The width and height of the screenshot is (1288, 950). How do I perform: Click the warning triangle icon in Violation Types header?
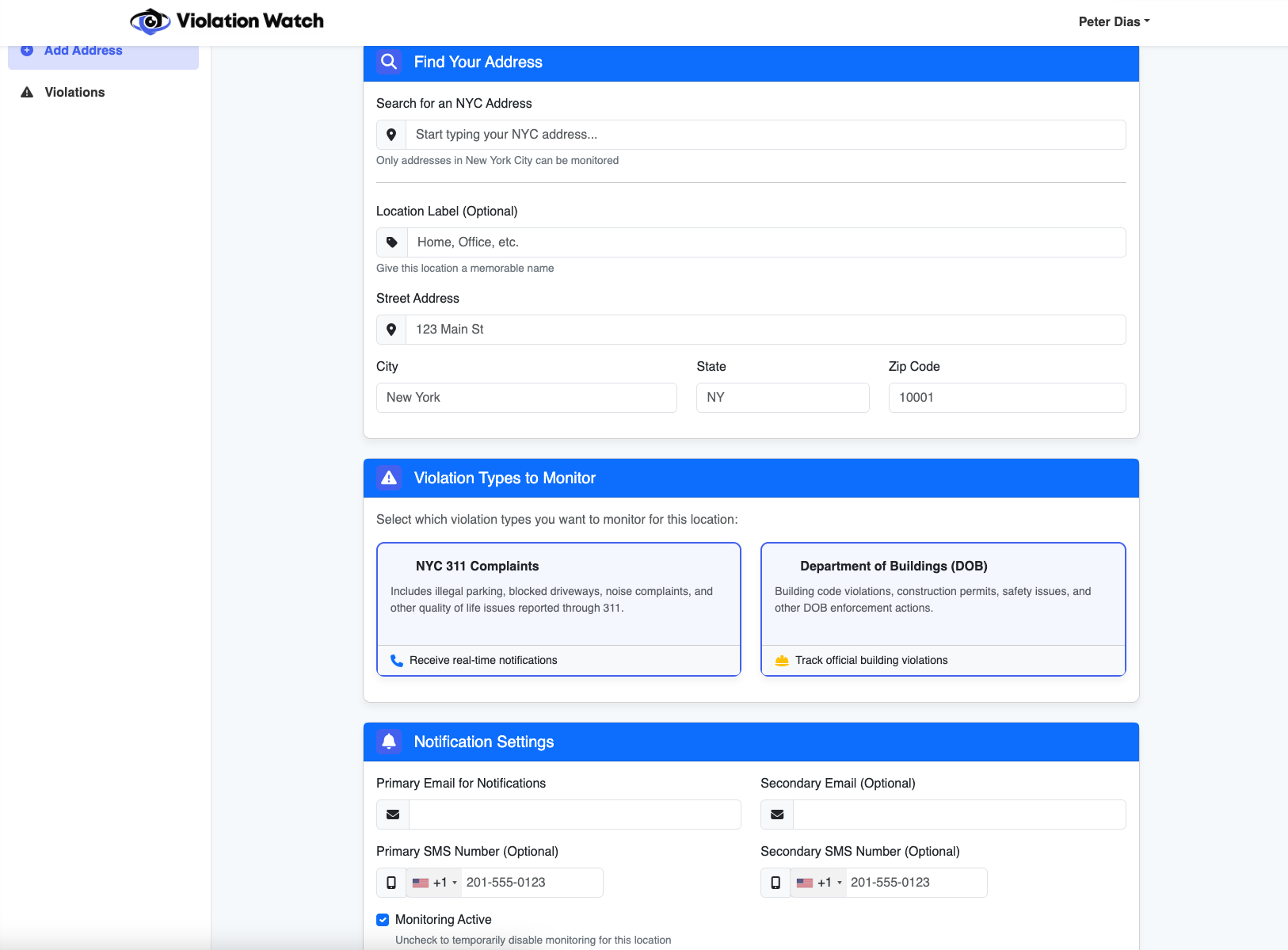(389, 477)
